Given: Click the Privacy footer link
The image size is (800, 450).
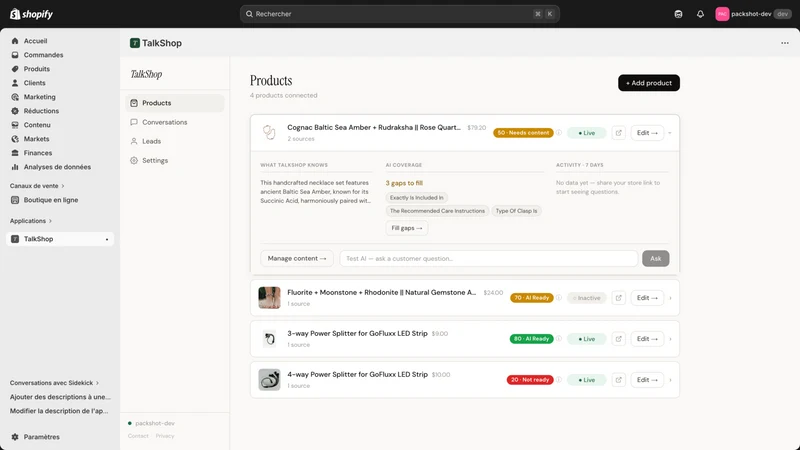Looking at the screenshot, I should point(165,436).
